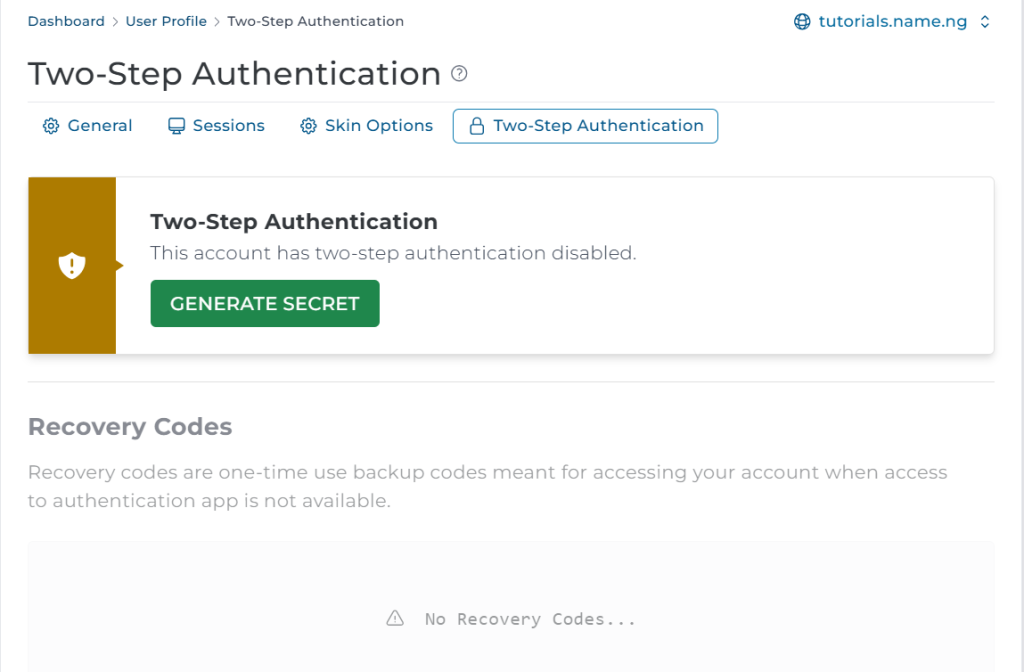Open the General tab
Viewport: 1024px width, 672px height.
[88, 126]
